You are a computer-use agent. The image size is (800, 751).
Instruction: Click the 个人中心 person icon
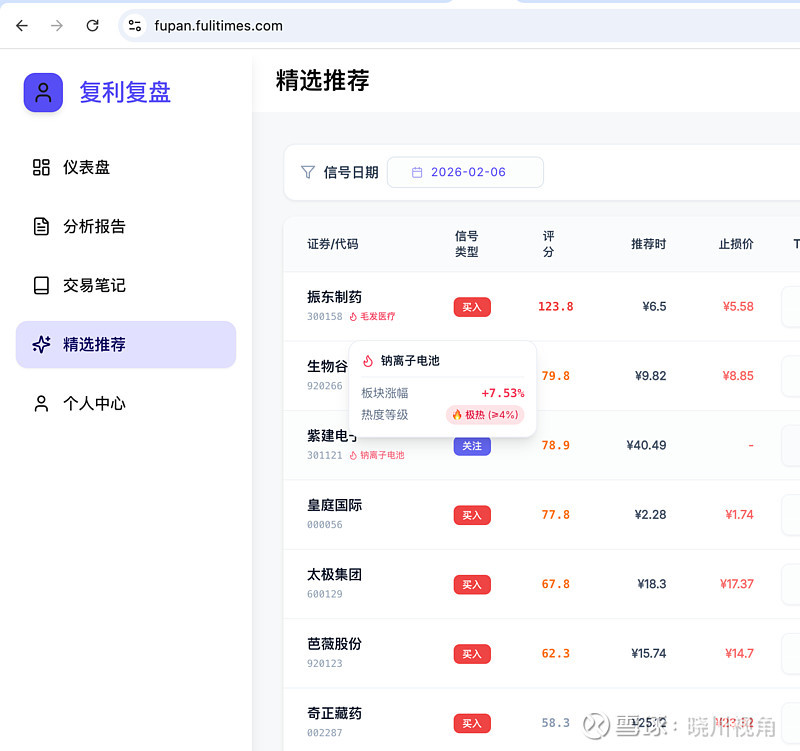click(x=41, y=404)
